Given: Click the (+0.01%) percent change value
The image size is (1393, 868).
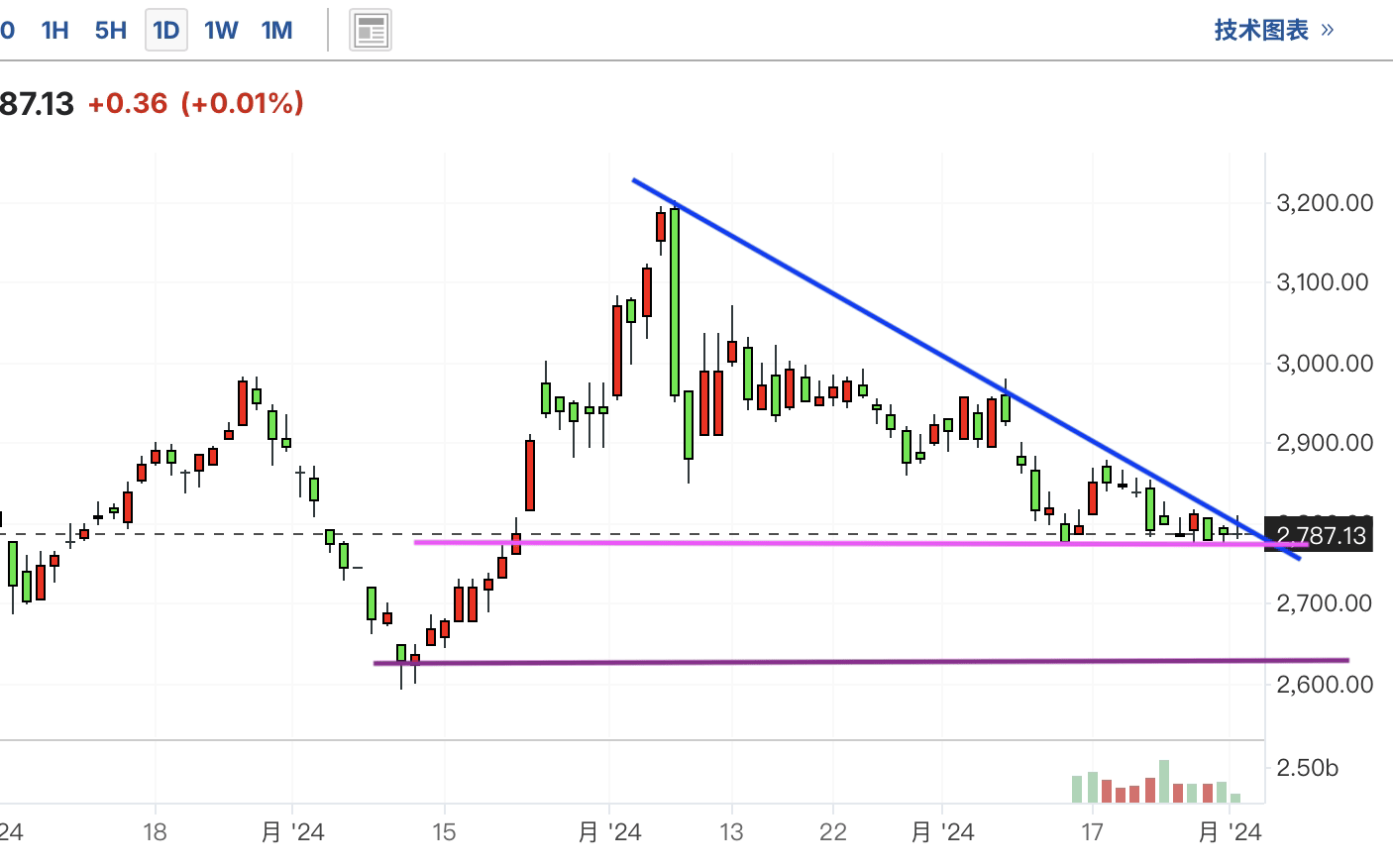Looking at the screenshot, I should (x=242, y=103).
